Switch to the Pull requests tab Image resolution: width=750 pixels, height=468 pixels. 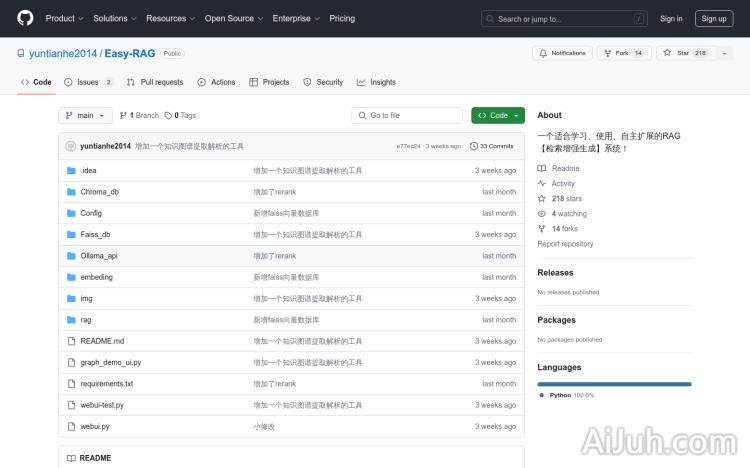click(x=155, y=82)
